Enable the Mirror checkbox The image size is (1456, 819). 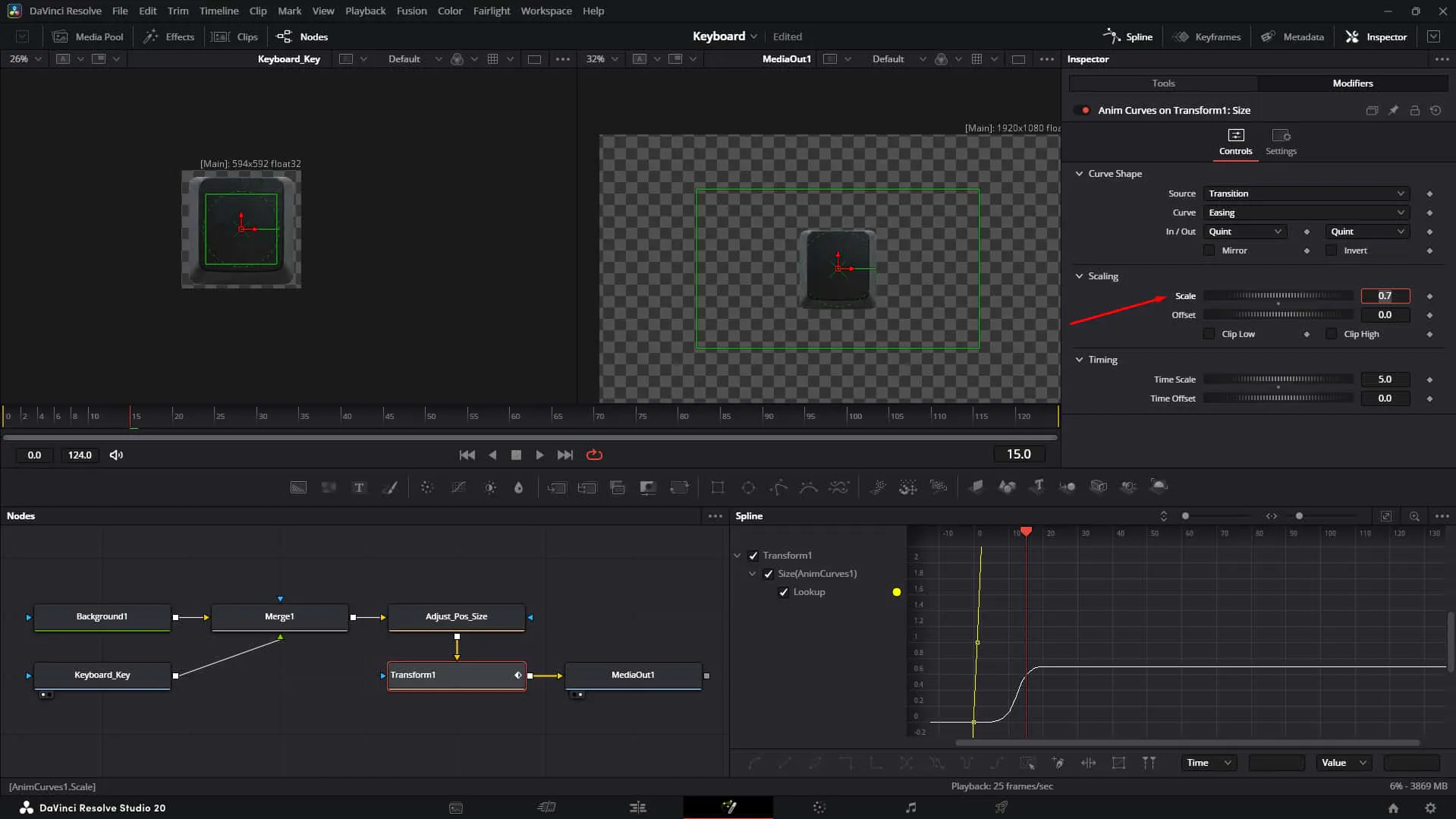click(1209, 250)
